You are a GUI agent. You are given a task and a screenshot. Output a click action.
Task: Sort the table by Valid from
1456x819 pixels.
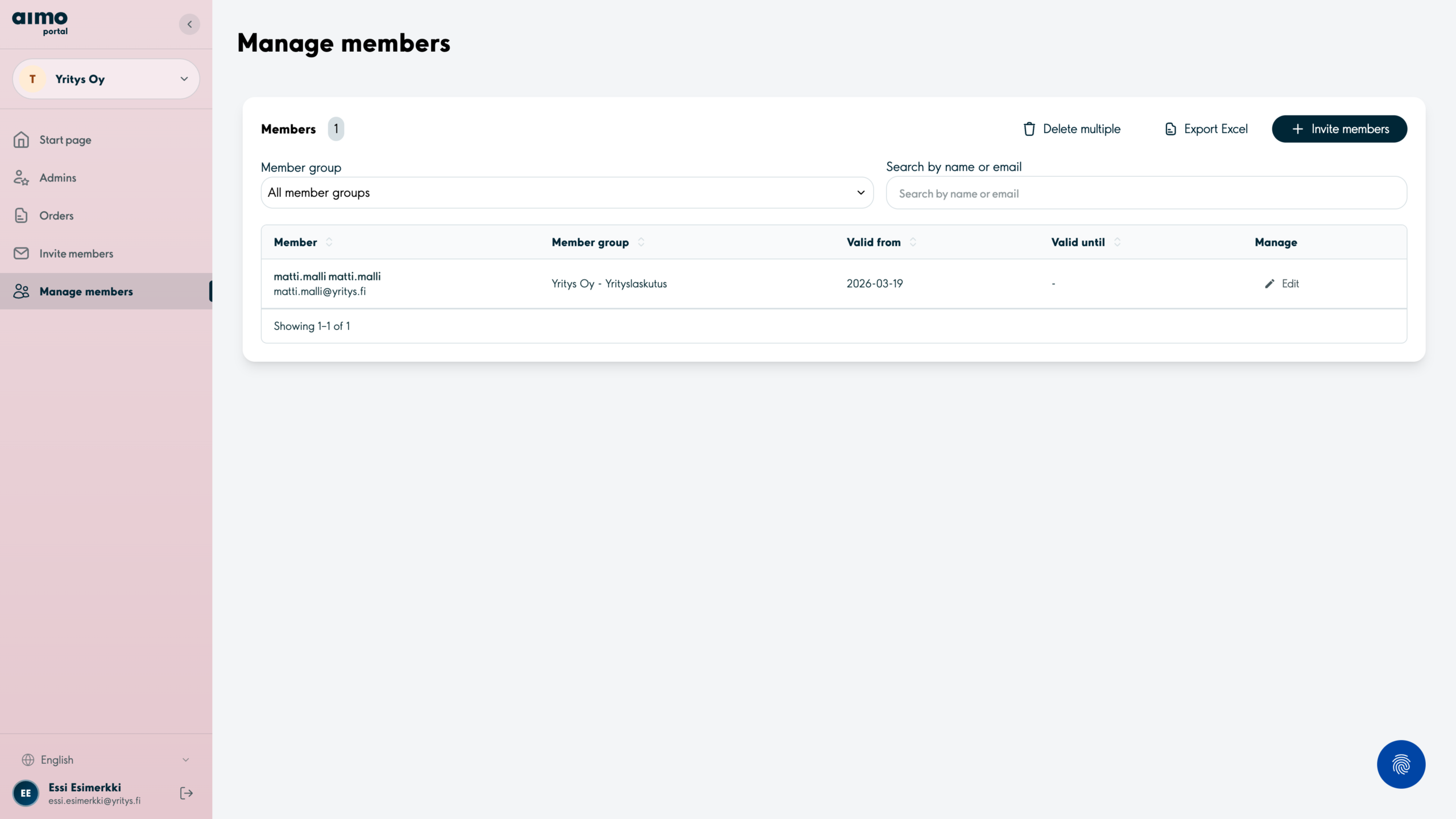(x=913, y=242)
